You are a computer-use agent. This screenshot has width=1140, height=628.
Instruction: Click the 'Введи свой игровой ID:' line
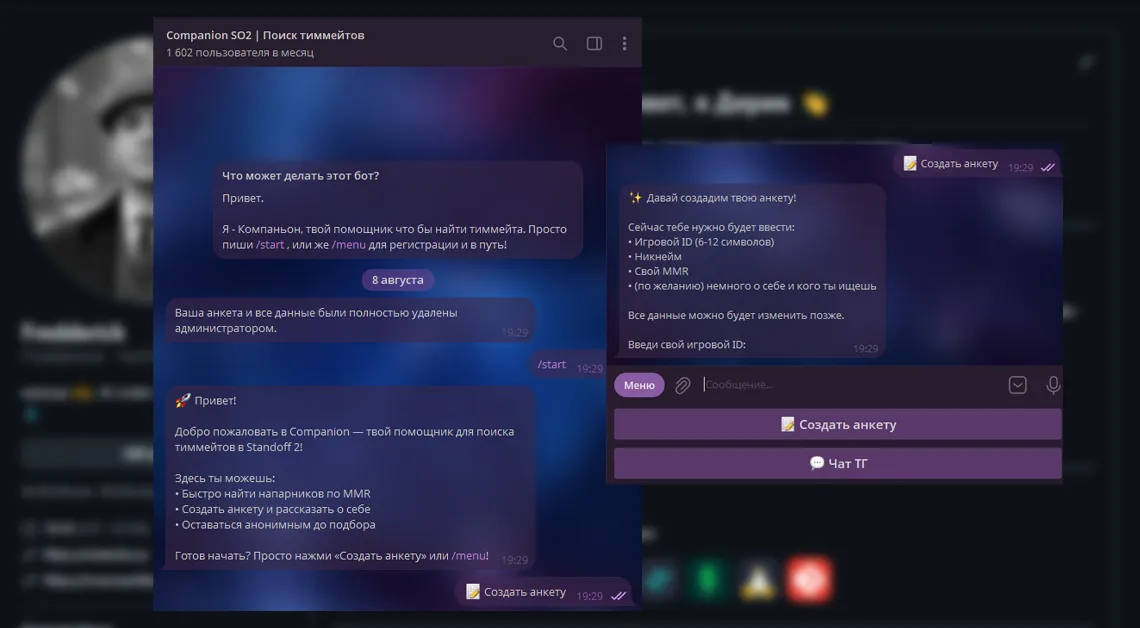687,345
